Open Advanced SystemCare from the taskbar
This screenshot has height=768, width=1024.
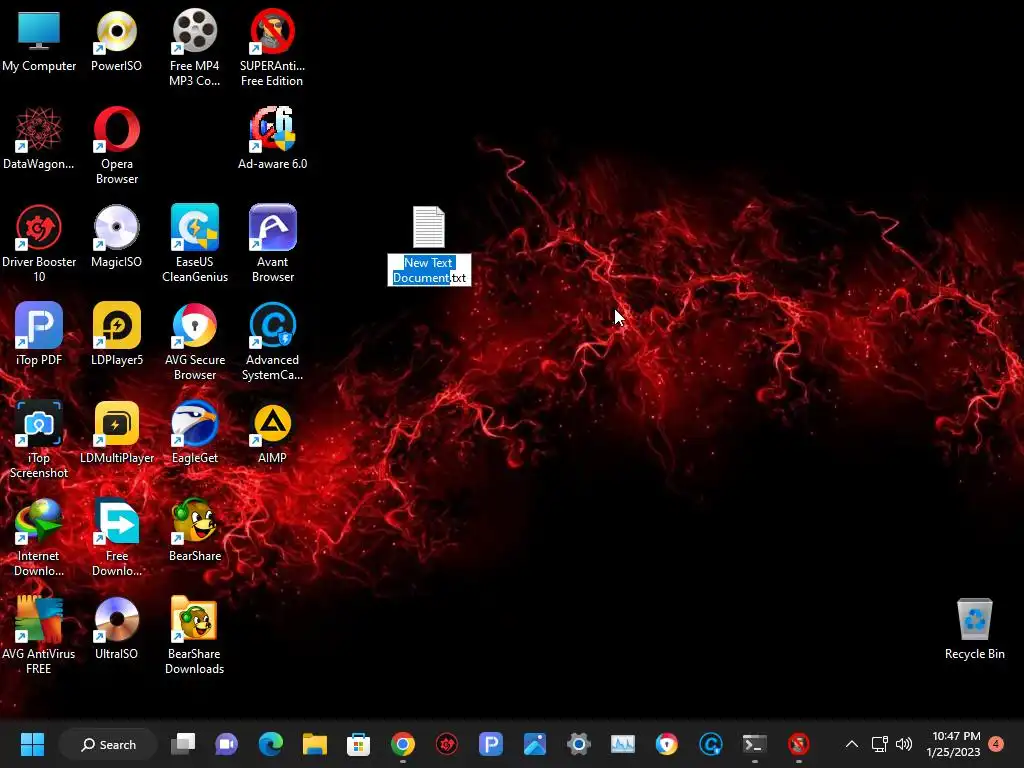[x=711, y=744]
